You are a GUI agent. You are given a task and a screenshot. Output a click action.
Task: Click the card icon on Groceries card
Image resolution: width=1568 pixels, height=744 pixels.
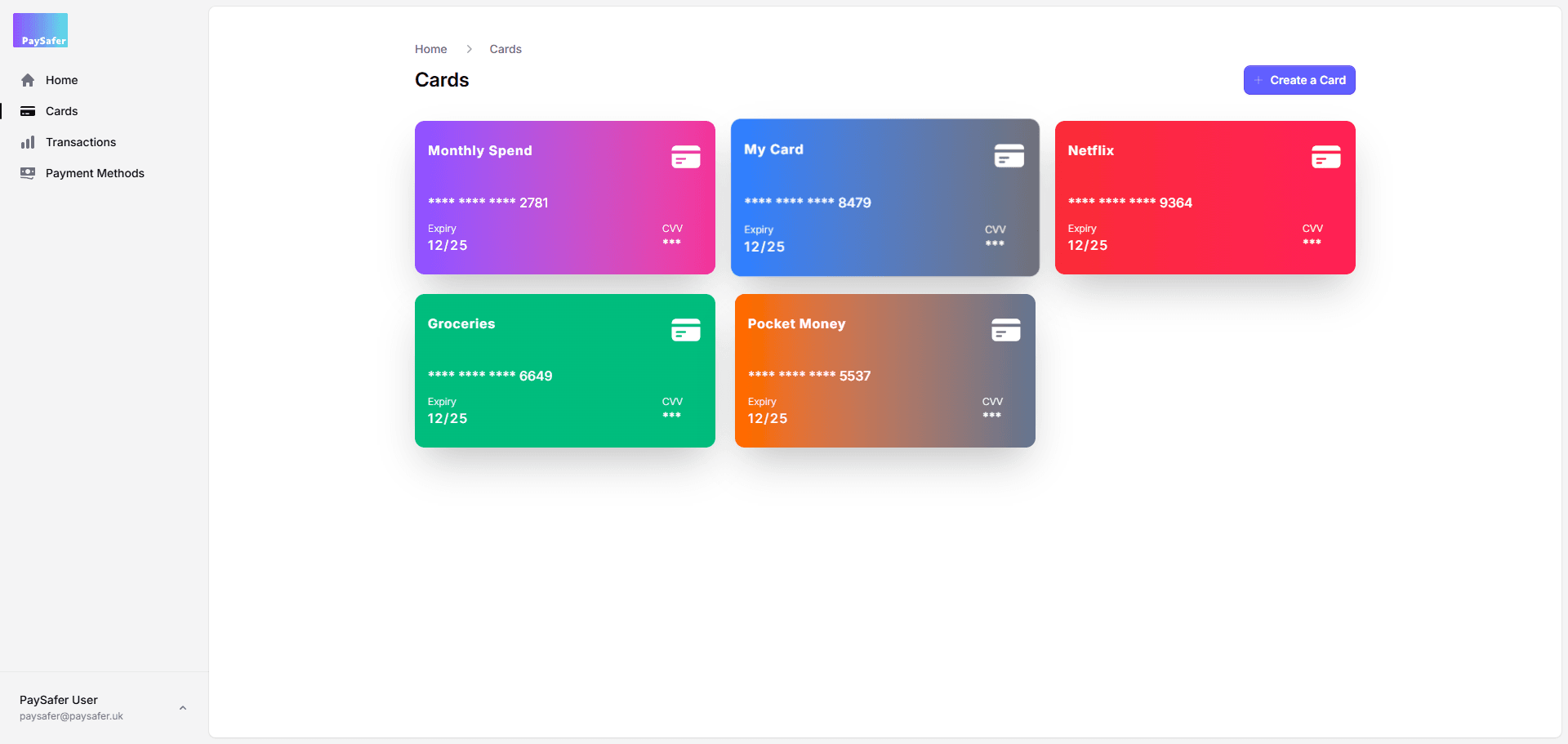685,329
